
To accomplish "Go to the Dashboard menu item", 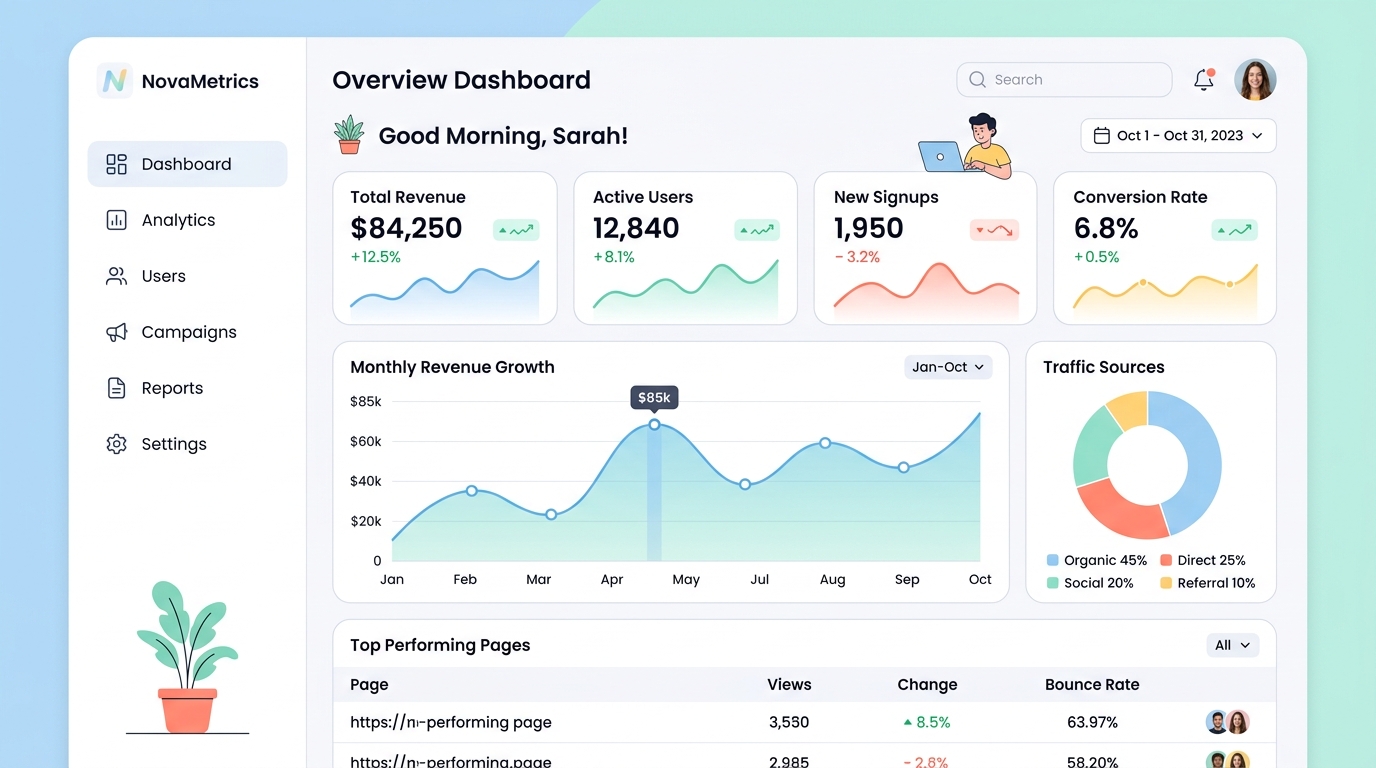I will click(x=187, y=164).
